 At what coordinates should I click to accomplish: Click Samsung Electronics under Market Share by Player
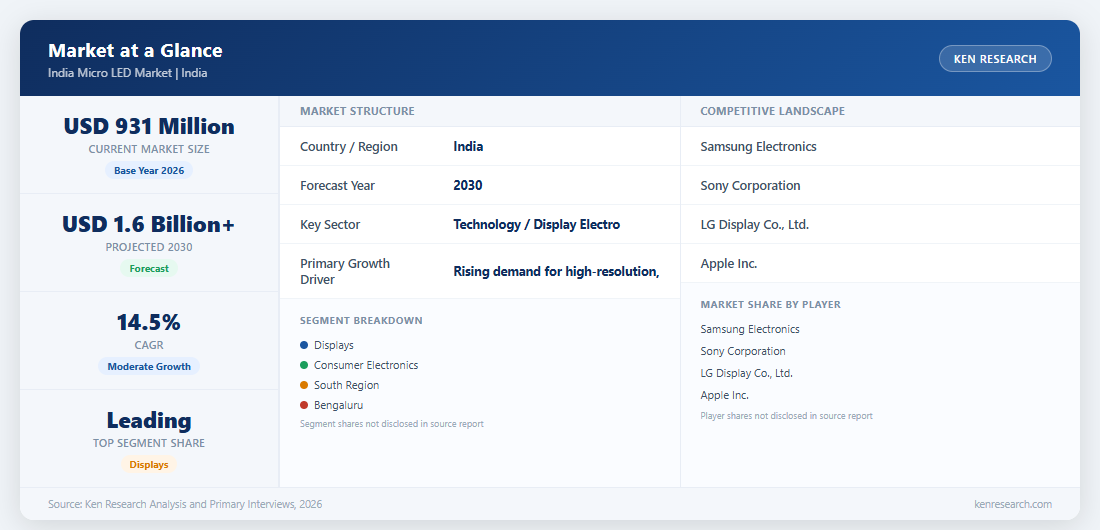[x=750, y=329]
